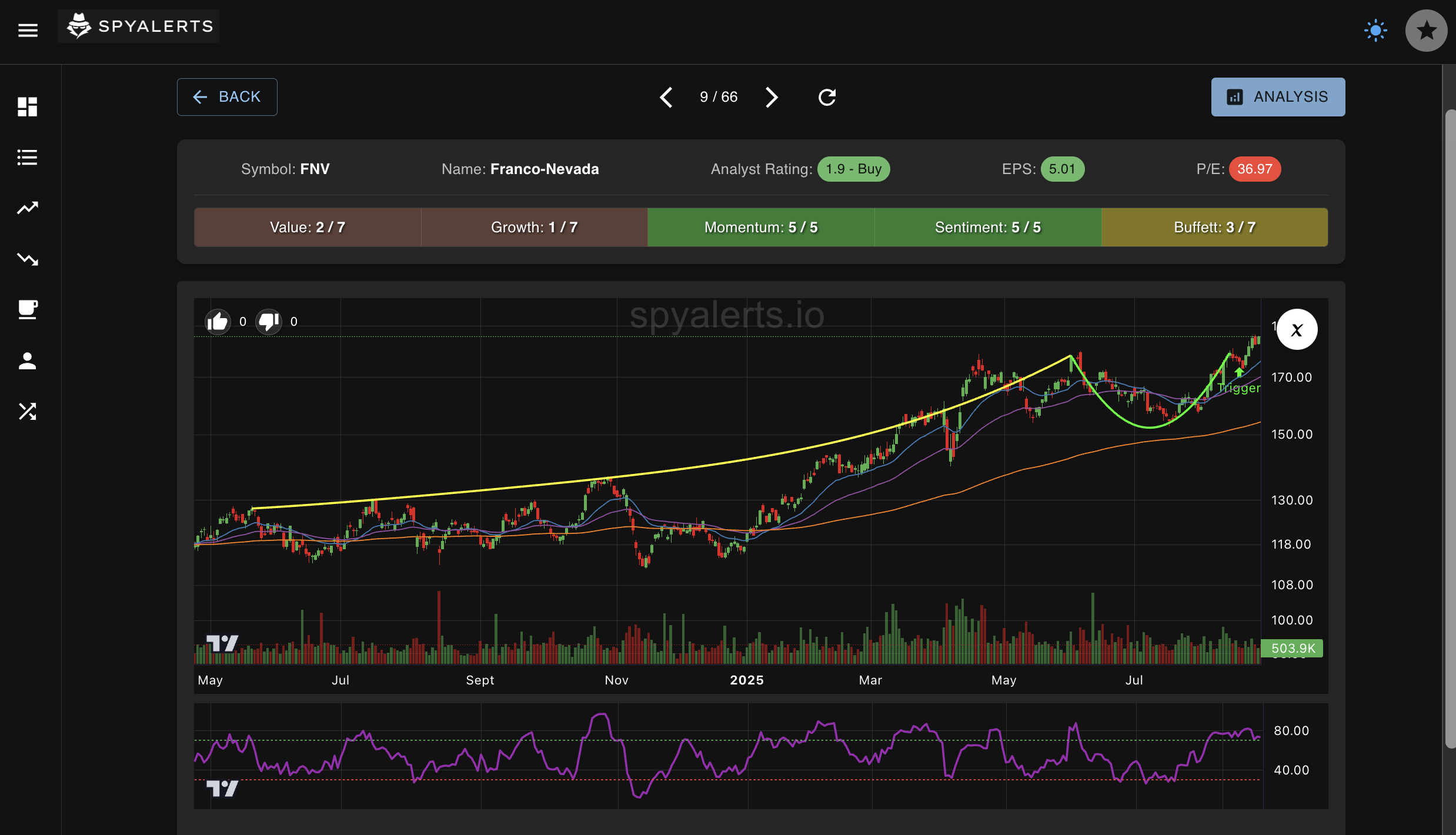Go to the previous chart with left arrow
Screen dimensions: 1456x835
(x=666, y=97)
